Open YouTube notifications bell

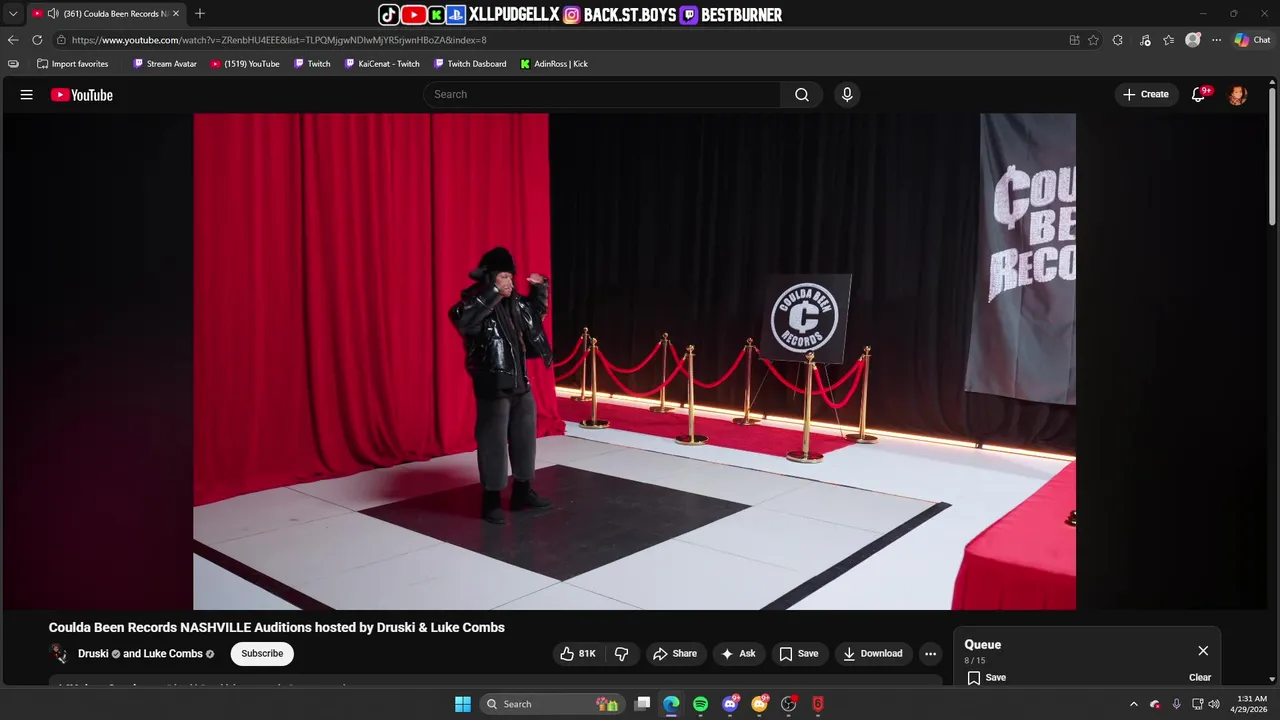coord(1199,94)
